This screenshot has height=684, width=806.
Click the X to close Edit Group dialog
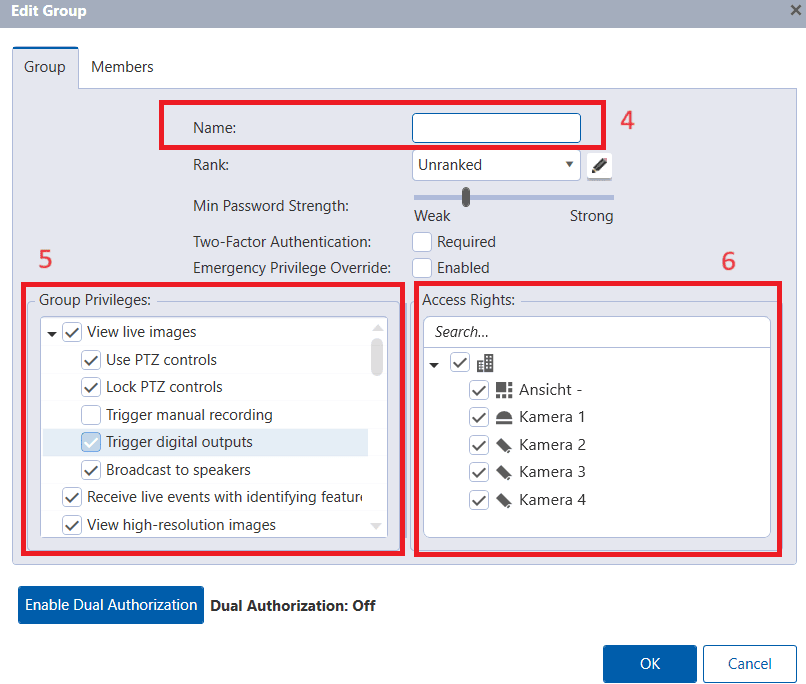[793, 11]
